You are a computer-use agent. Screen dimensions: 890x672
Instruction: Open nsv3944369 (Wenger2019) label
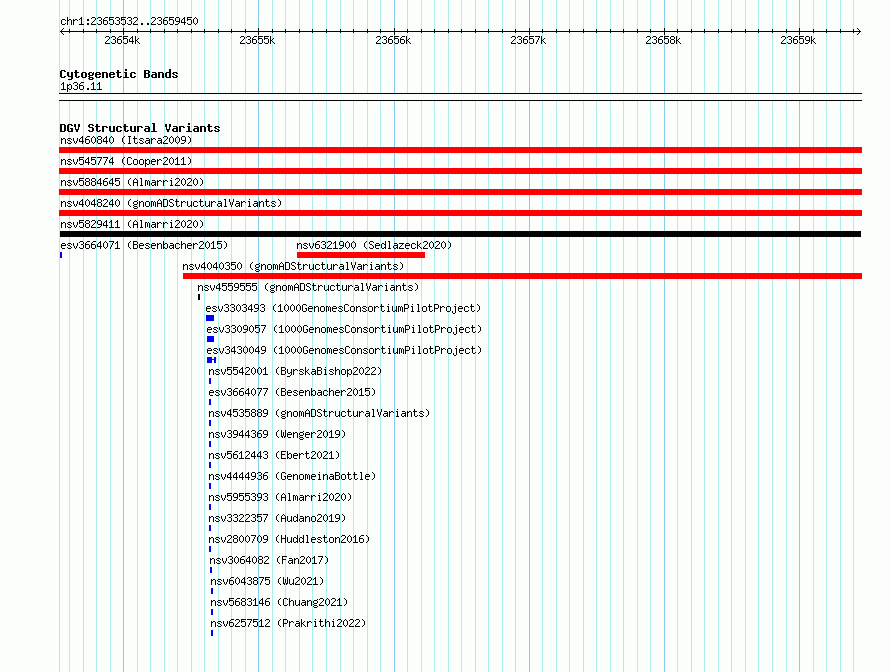click(277, 434)
